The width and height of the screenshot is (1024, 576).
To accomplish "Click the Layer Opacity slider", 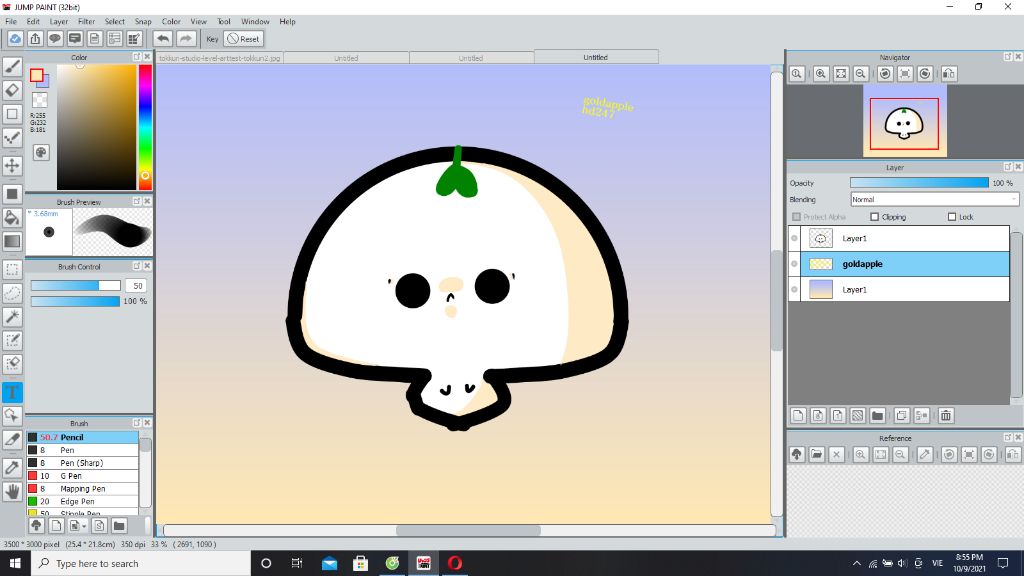I will tap(919, 183).
